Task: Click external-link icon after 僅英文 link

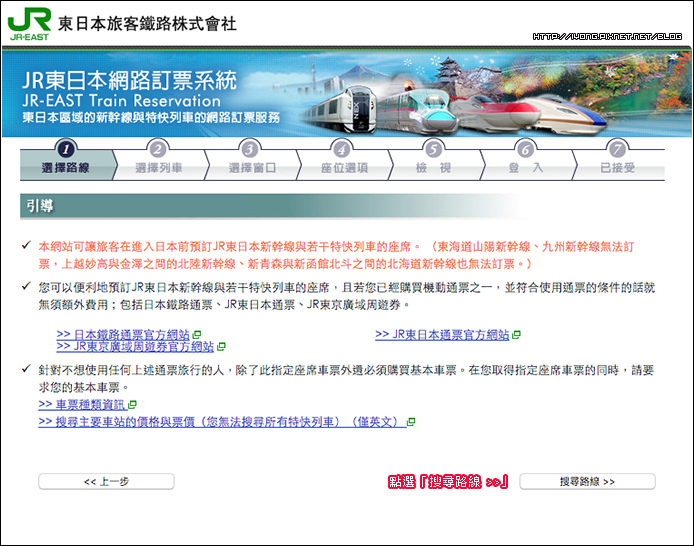Action: 411,422
